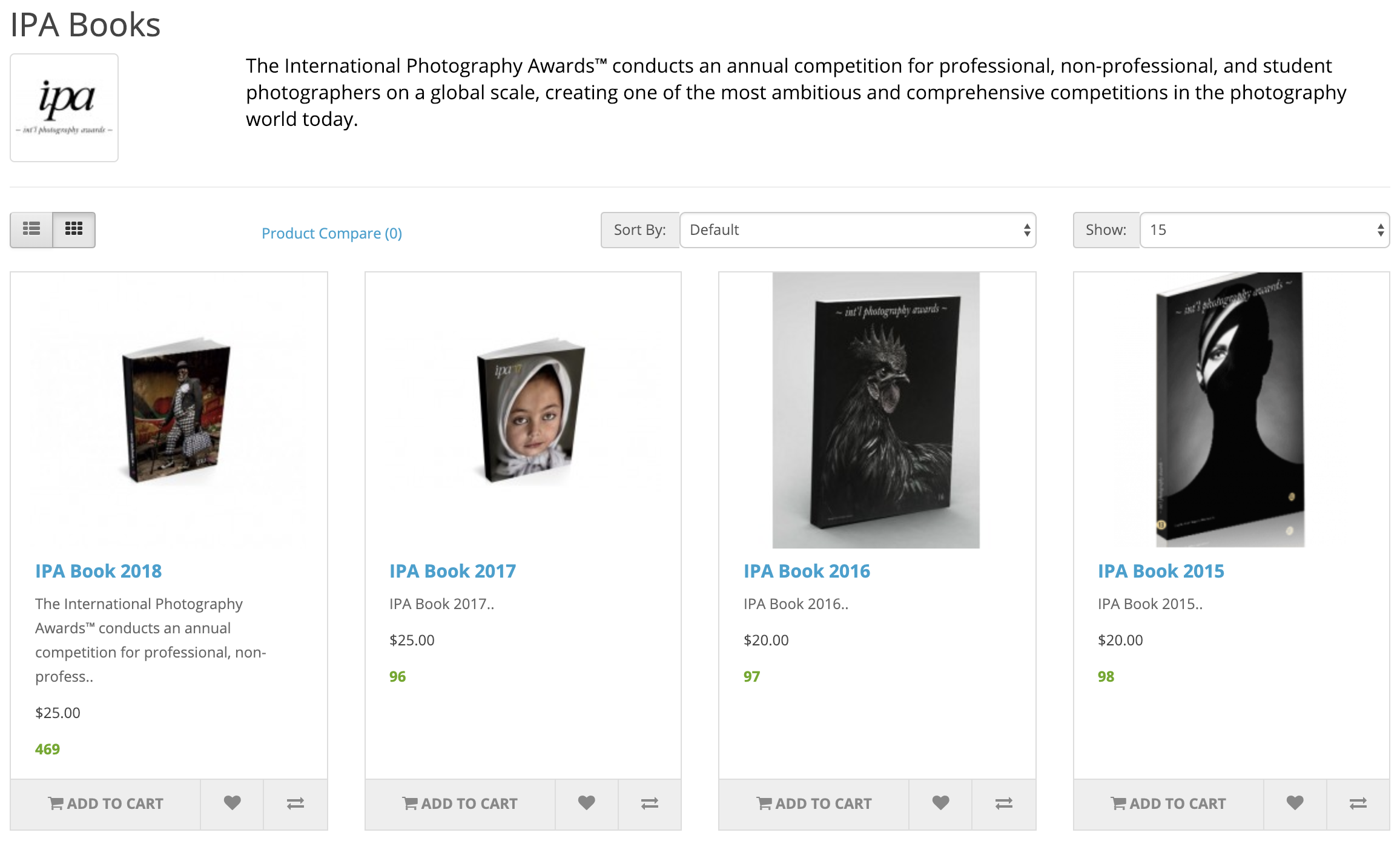Viewport: 1400px width, 844px height.
Task: Click heart icon for IPA Book 2017
Action: pos(586,803)
